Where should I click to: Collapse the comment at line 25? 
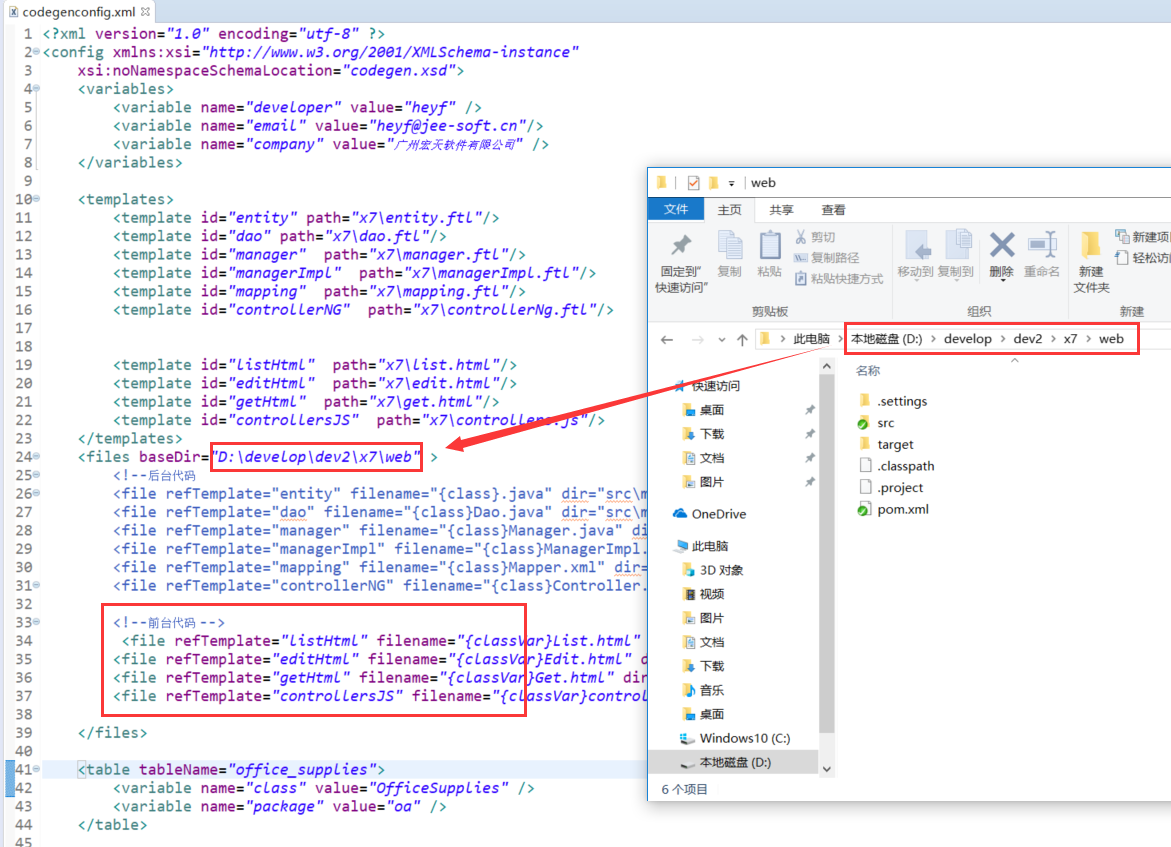pyautogui.click(x=36, y=474)
